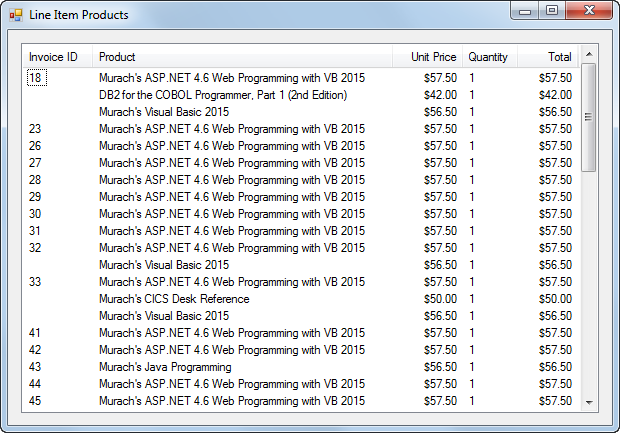Sort by the Invoice ID column header

point(57,57)
